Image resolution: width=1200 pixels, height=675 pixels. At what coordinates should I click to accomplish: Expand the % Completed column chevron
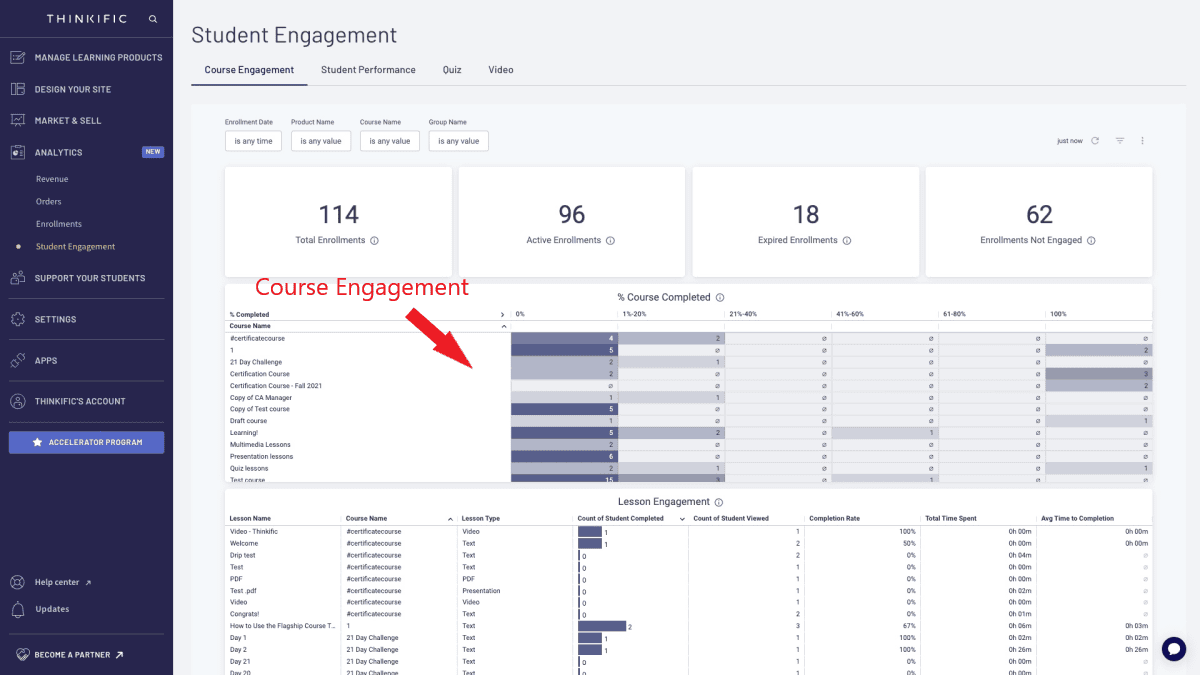(502, 315)
